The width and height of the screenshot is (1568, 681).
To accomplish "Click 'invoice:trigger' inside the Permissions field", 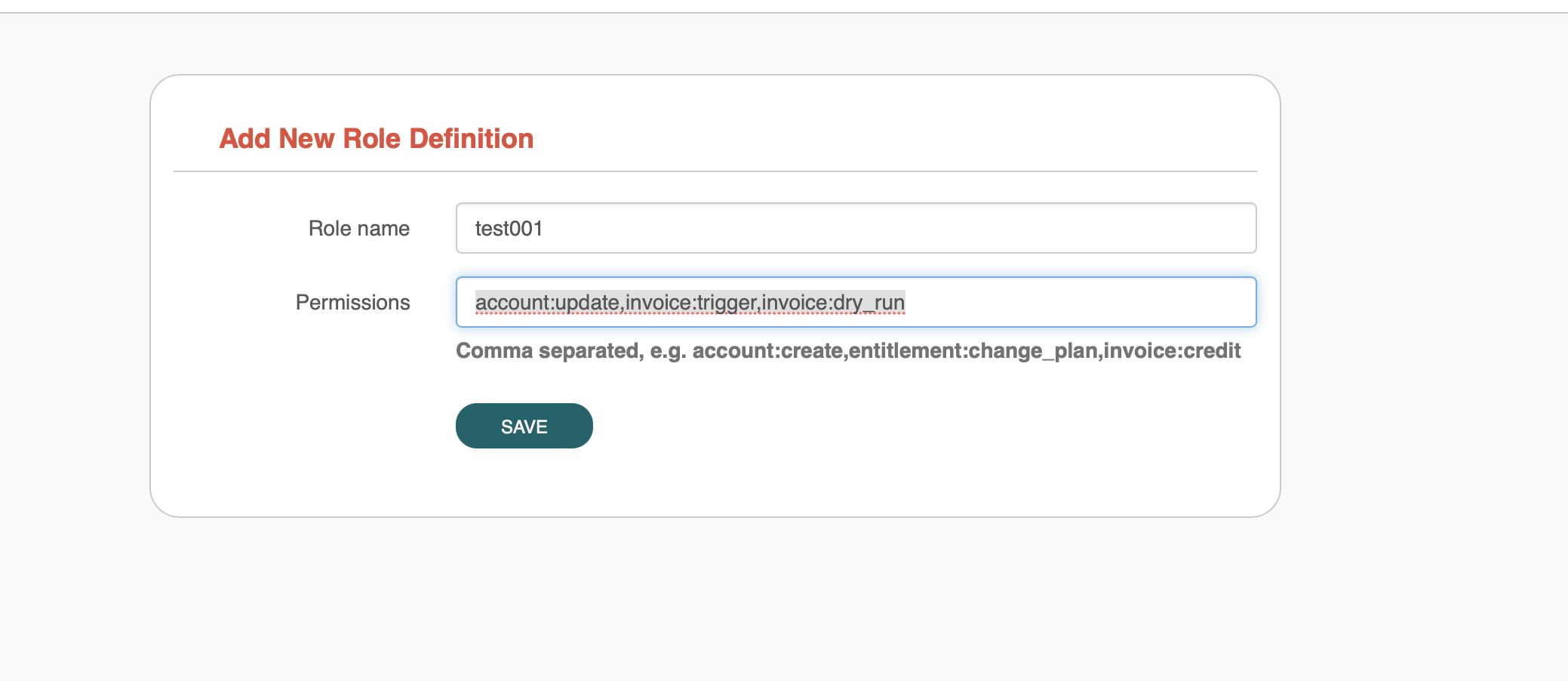I will [696, 301].
